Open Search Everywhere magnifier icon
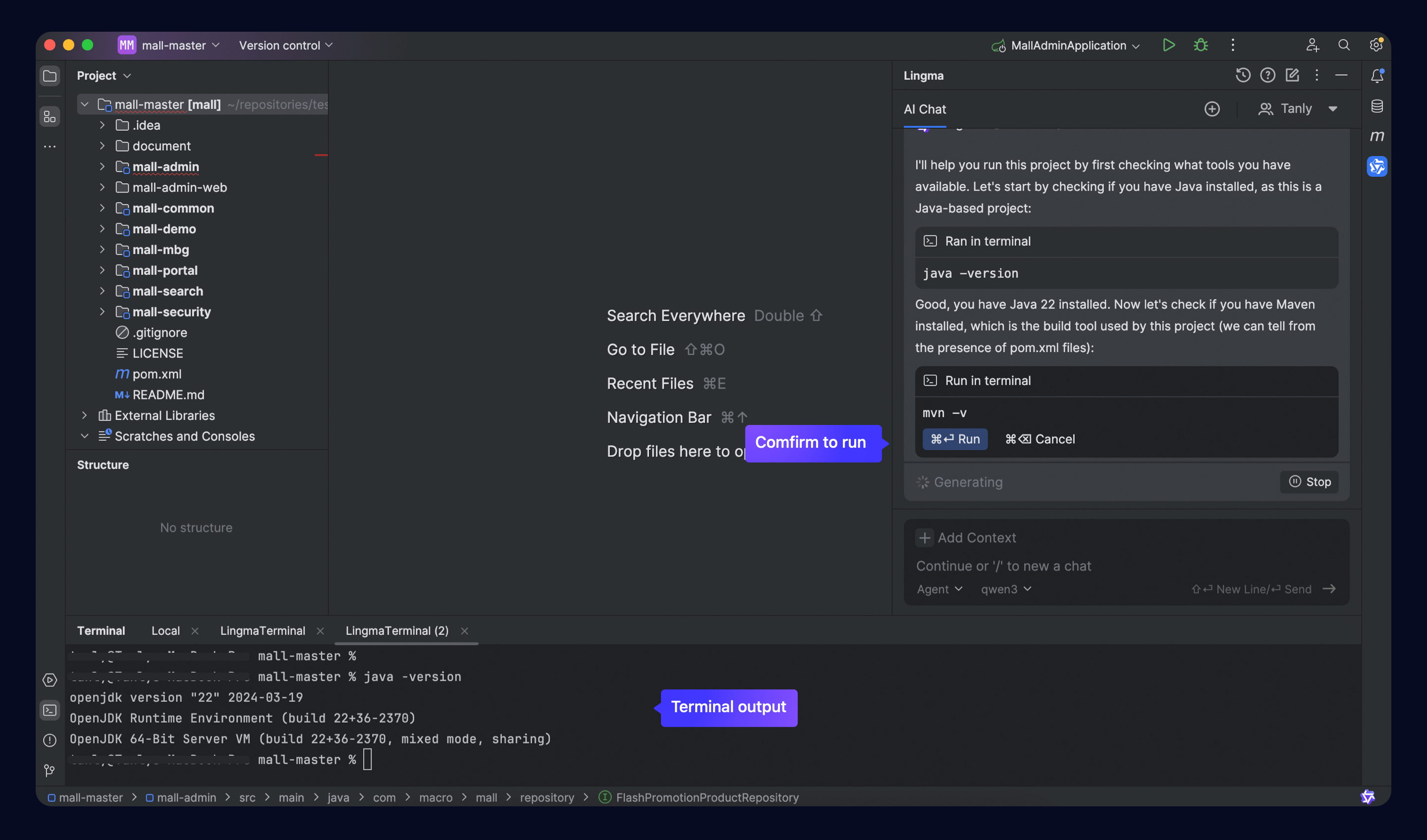This screenshot has width=1427, height=840. (x=1343, y=45)
